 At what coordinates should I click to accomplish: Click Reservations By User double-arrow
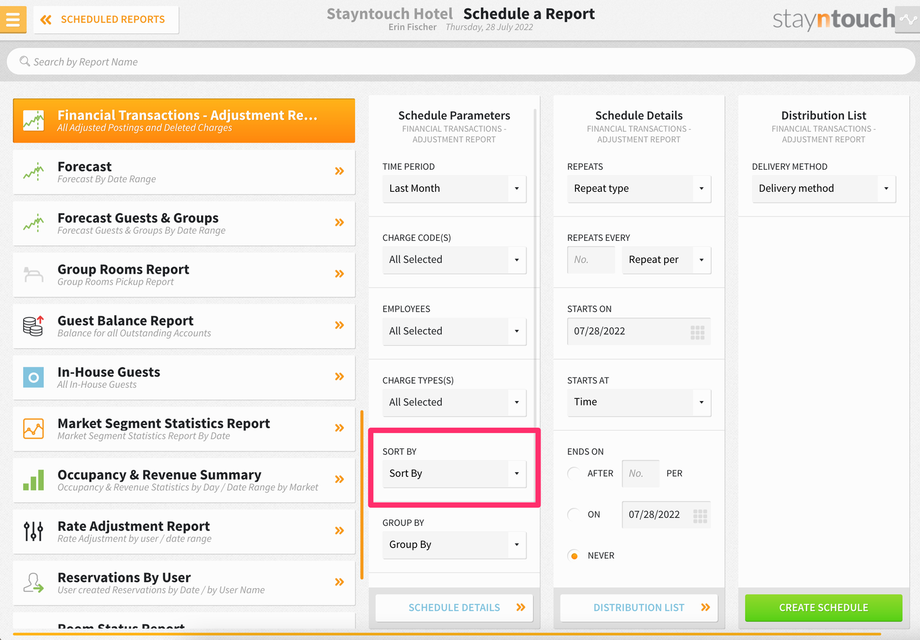point(339,582)
